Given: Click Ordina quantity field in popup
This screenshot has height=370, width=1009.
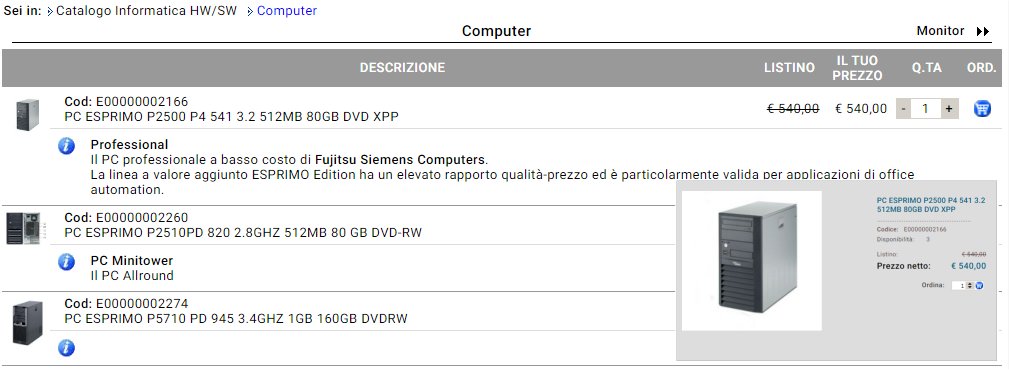Looking at the screenshot, I should tap(959, 285).
